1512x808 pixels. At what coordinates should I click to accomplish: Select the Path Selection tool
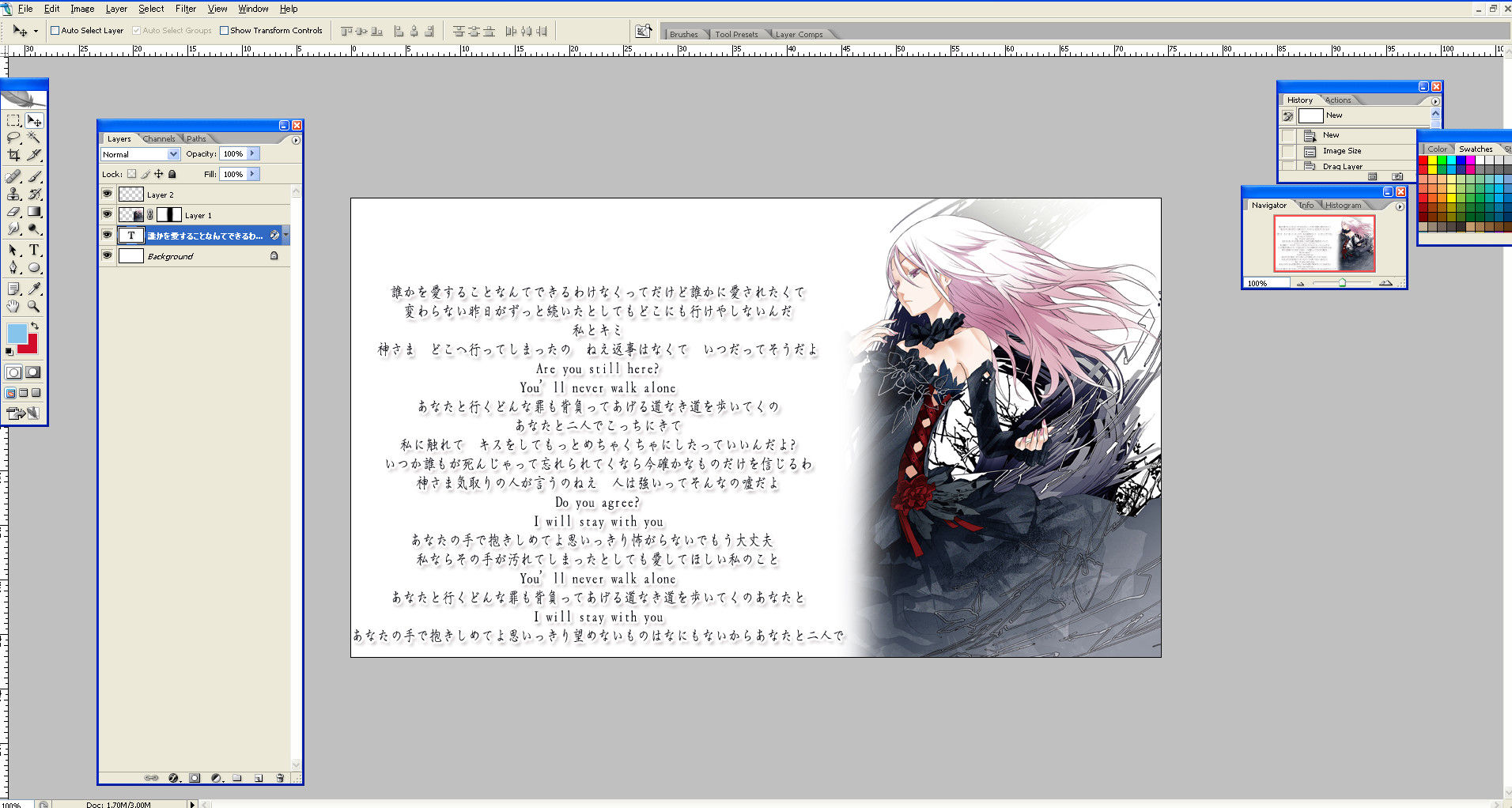click(x=13, y=250)
